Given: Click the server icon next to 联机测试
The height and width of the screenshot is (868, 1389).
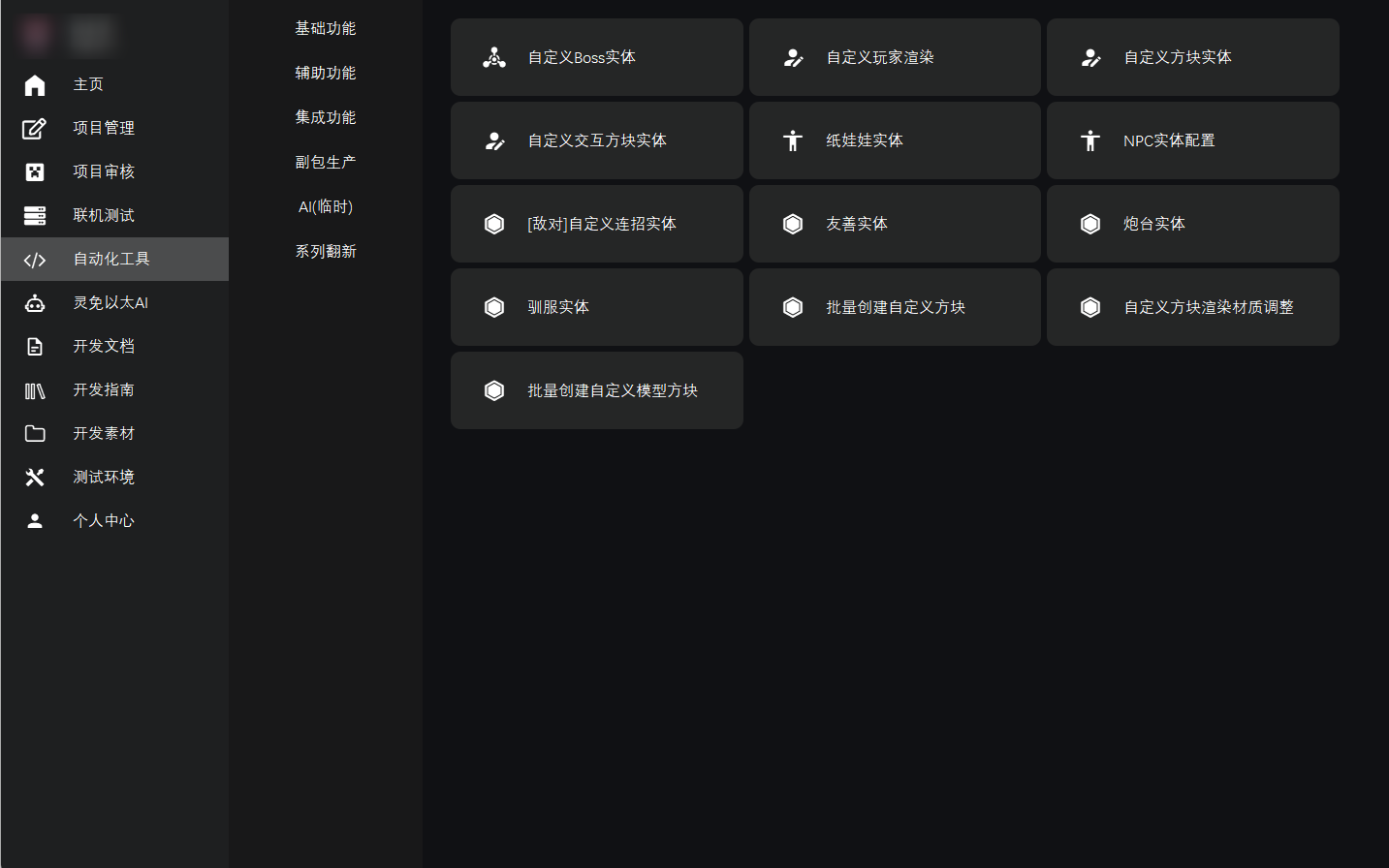Looking at the screenshot, I should [x=35, y=216].
